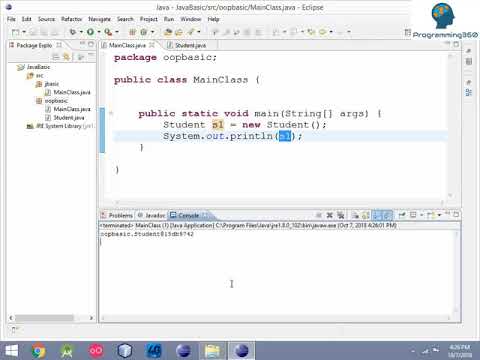Switch to the Student.java editor tab
The height and width of the screenshot is (360, 480).
click(x=190, y=45)
